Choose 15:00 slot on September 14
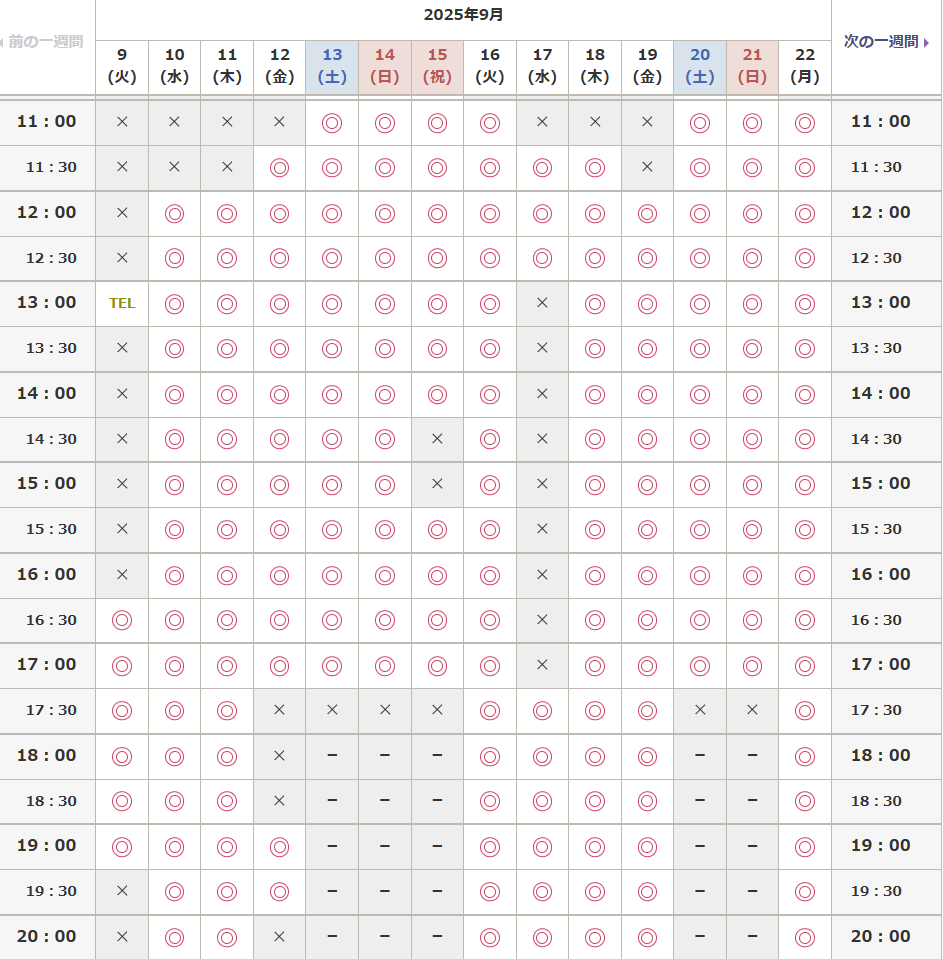This screenshot has width=943, height=959. (x=385, y=484)
